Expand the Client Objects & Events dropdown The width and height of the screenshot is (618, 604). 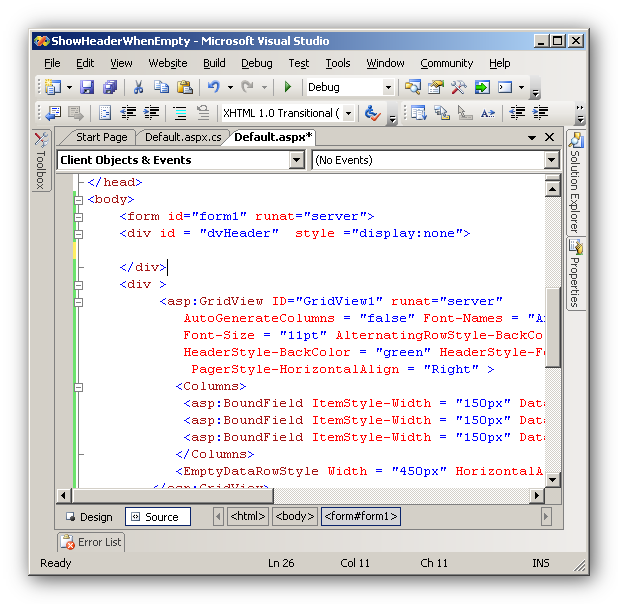coord(296,160)
